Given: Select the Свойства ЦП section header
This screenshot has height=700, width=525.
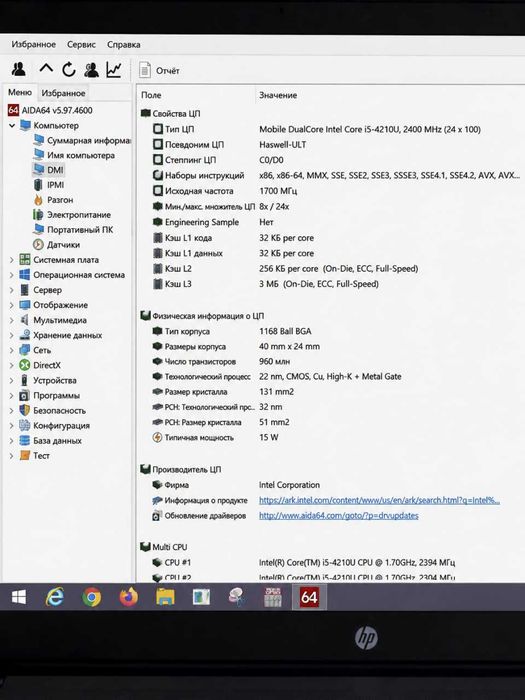Looking at the screenshot, I should point(171,113).
